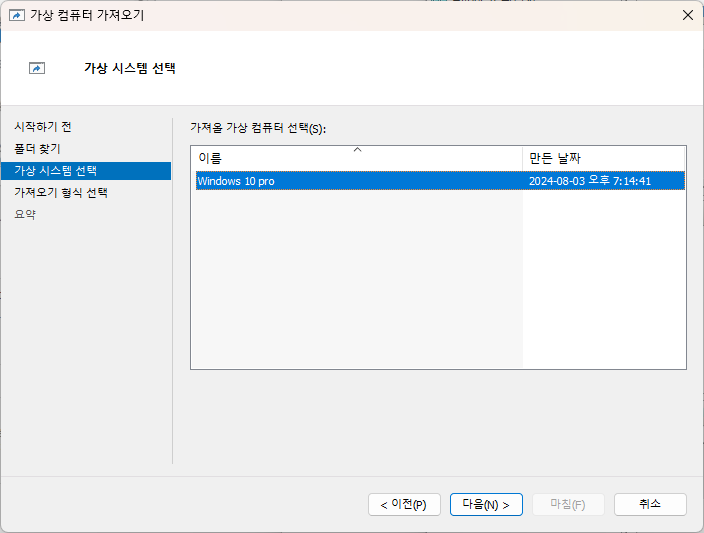Click the 가져올 가상 컴퓨터 선택(S) label

[258, 128]
